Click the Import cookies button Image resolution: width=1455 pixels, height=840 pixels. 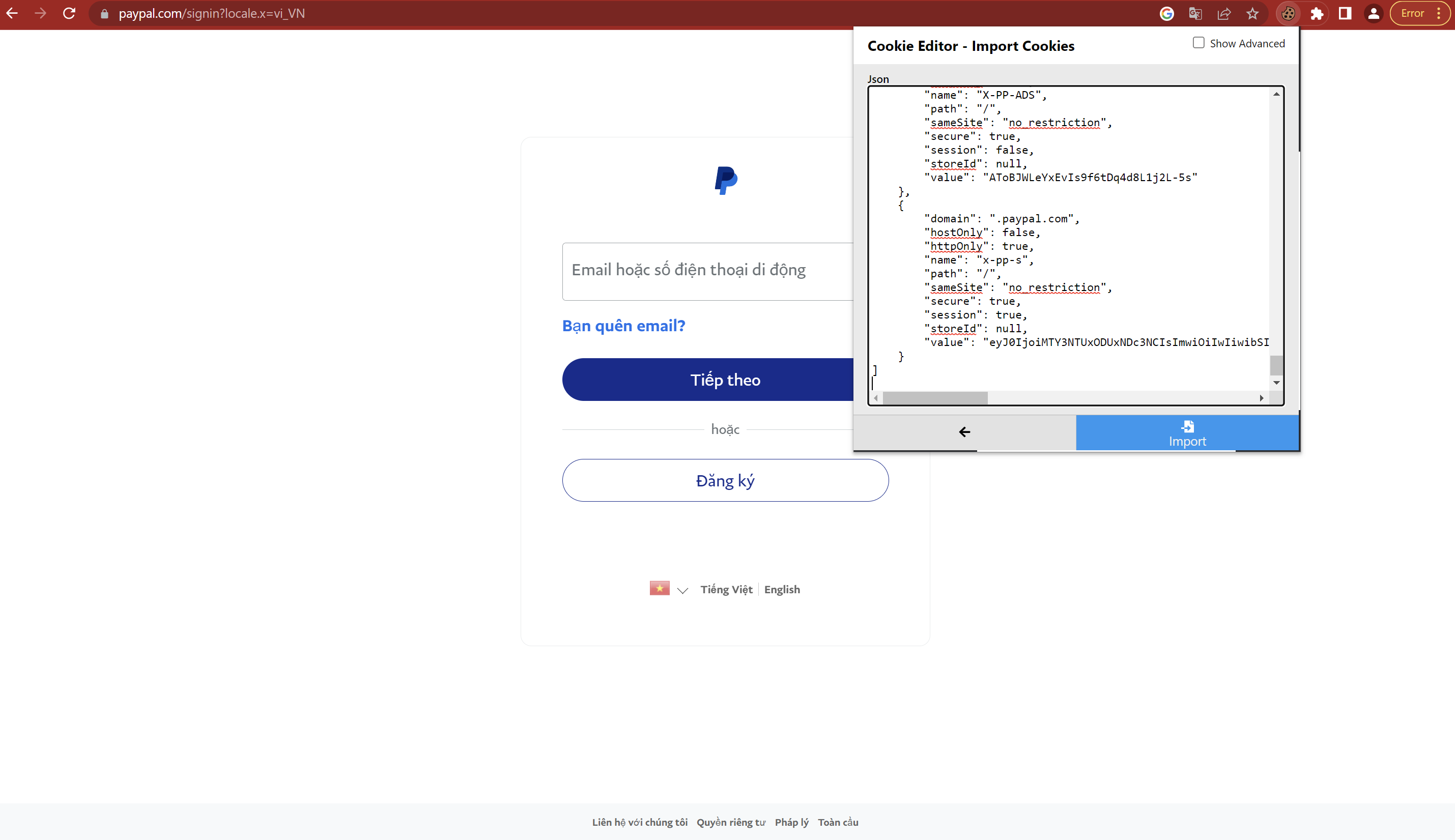point(1187,432)
